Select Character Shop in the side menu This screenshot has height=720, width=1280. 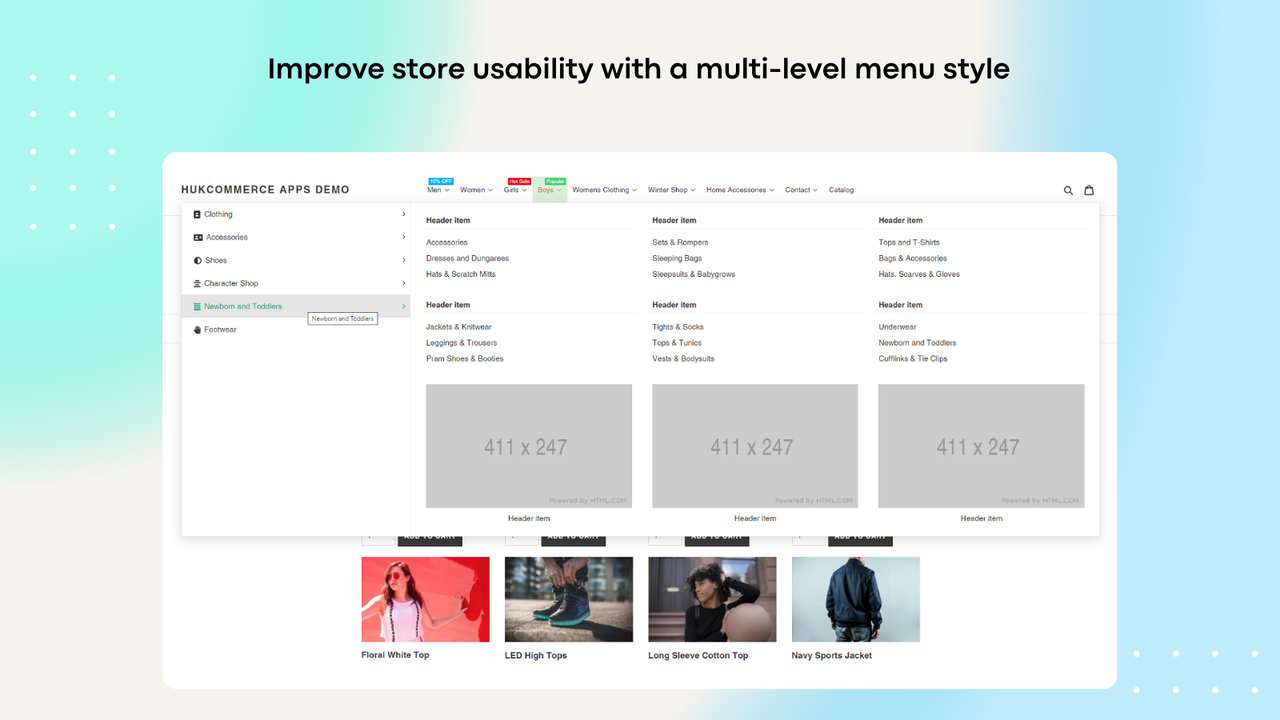point(296,283)
